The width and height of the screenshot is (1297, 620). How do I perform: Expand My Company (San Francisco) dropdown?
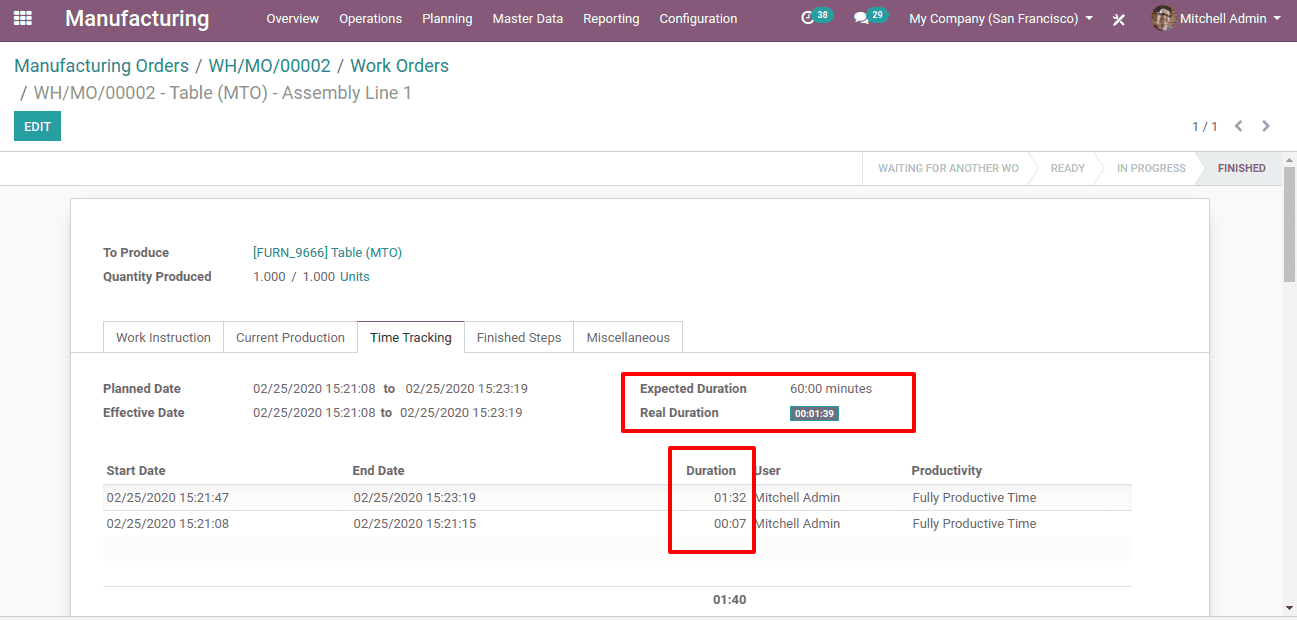click(1000, 19)
